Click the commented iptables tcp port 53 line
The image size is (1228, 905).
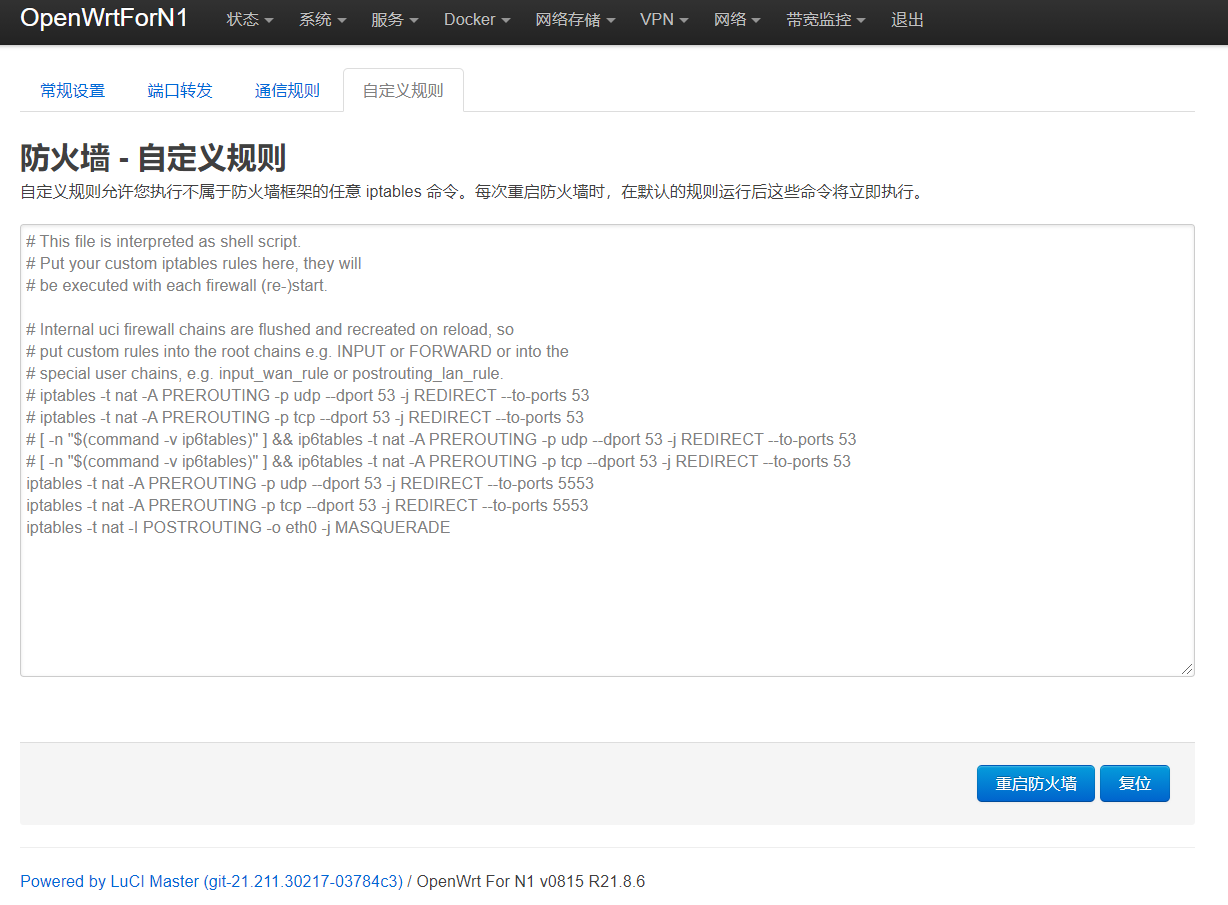click(305, 417)
